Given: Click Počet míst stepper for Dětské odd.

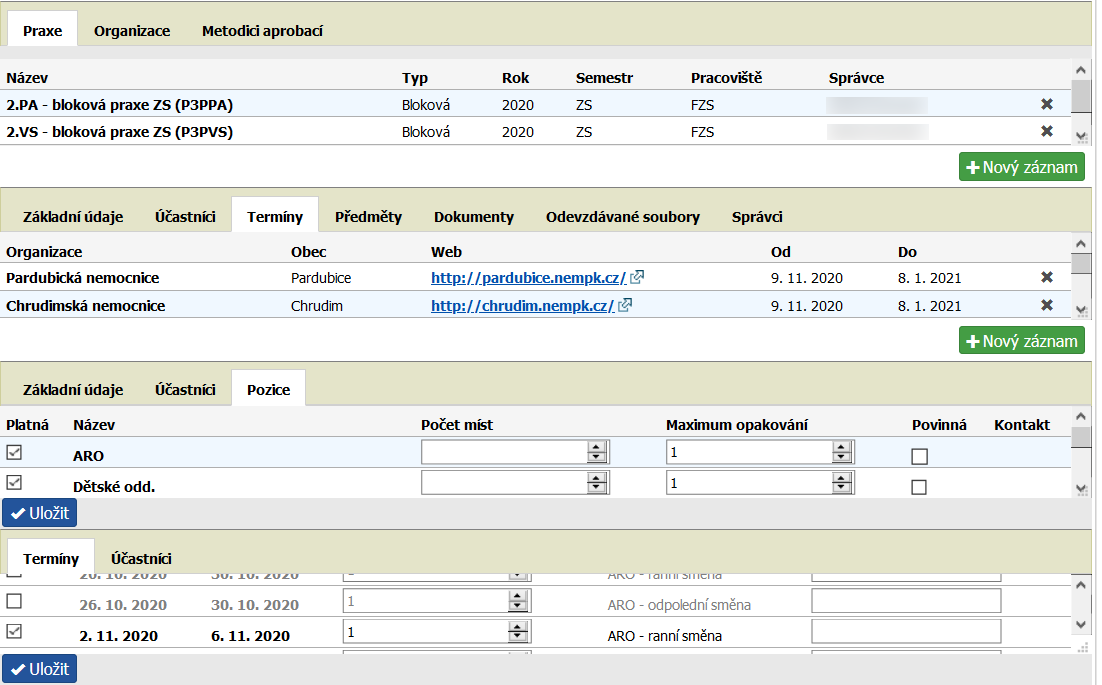Looking at the screenshot, I should tap(597, 483).
